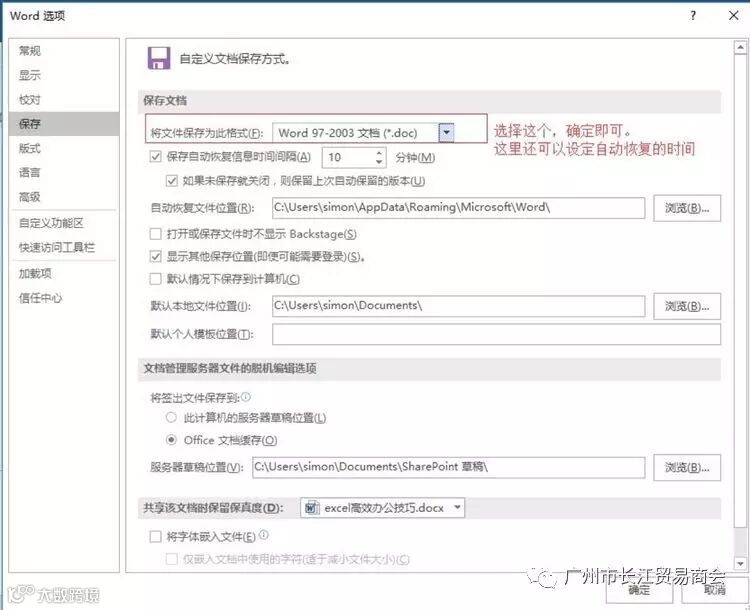Click info icon next to 将字体嵌入文件
750x610 pixels.
point(264,535)
